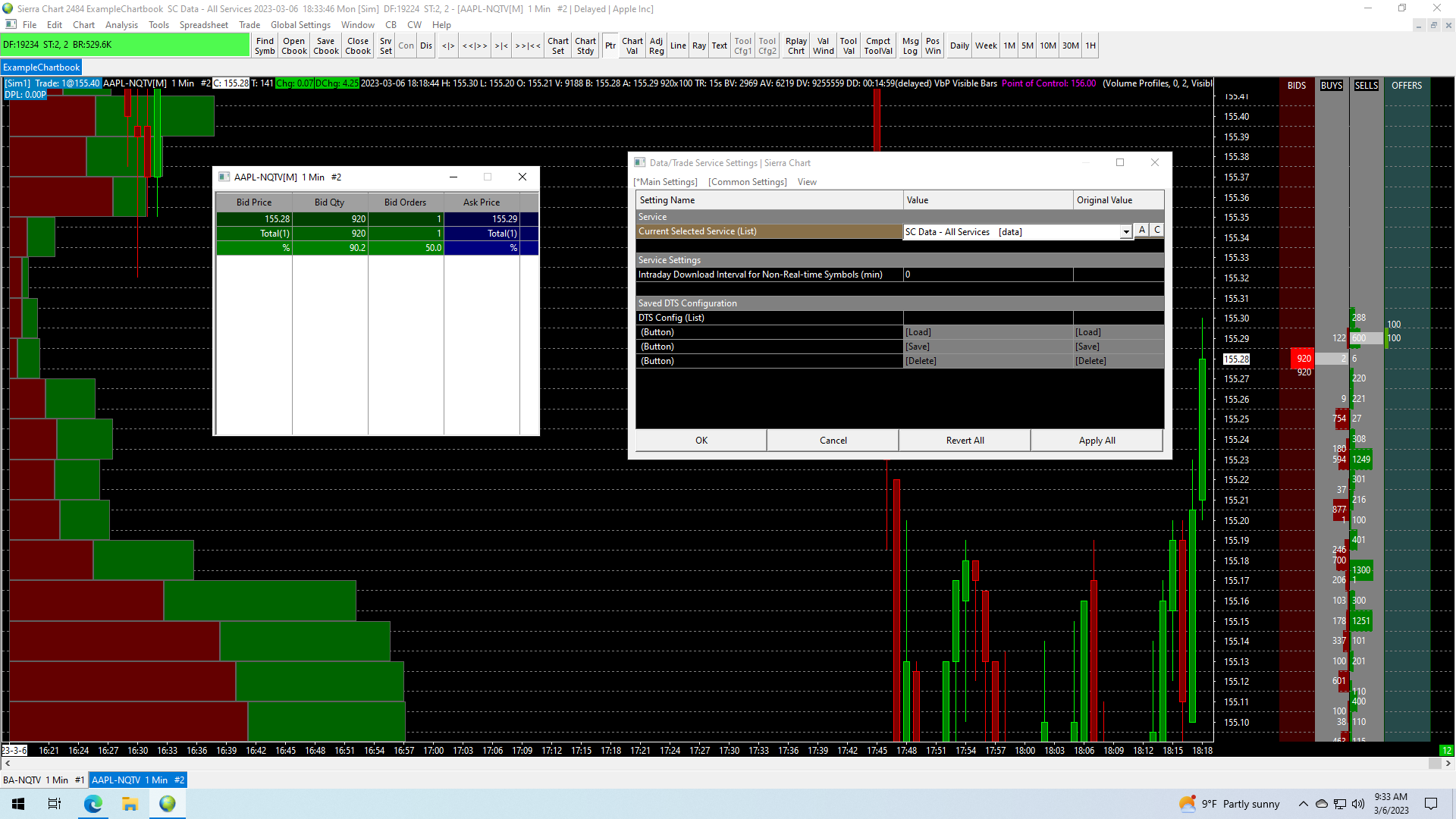This screenshot has width=1456, height=819.
Task: Open the Global Settings menu
Action: [x=300, y=25]
